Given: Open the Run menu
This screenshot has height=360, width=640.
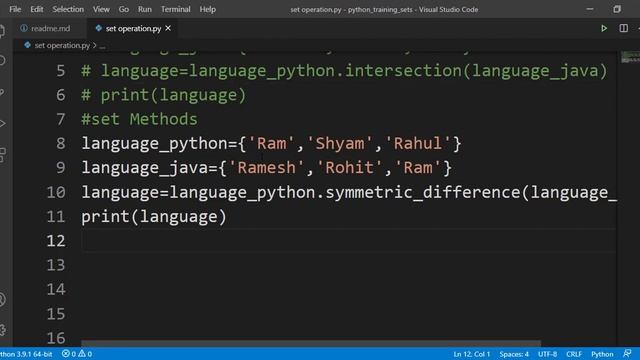Looking at the screenshot, I should [x=144, y=9].
